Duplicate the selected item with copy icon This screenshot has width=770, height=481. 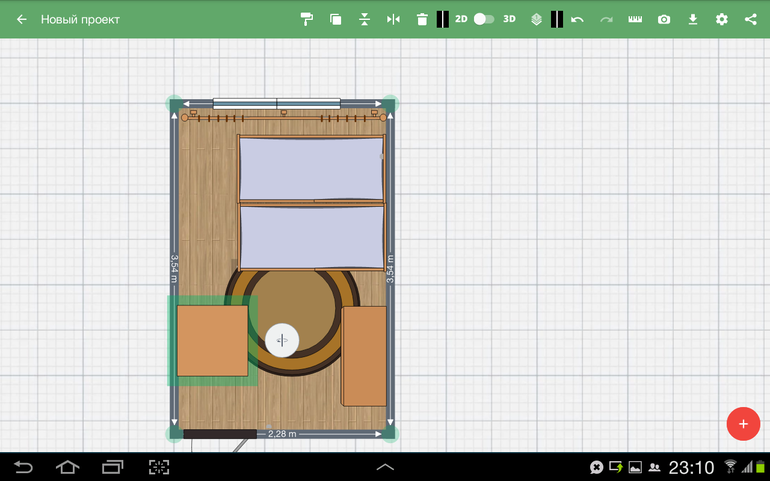click(x=336, y=19)
